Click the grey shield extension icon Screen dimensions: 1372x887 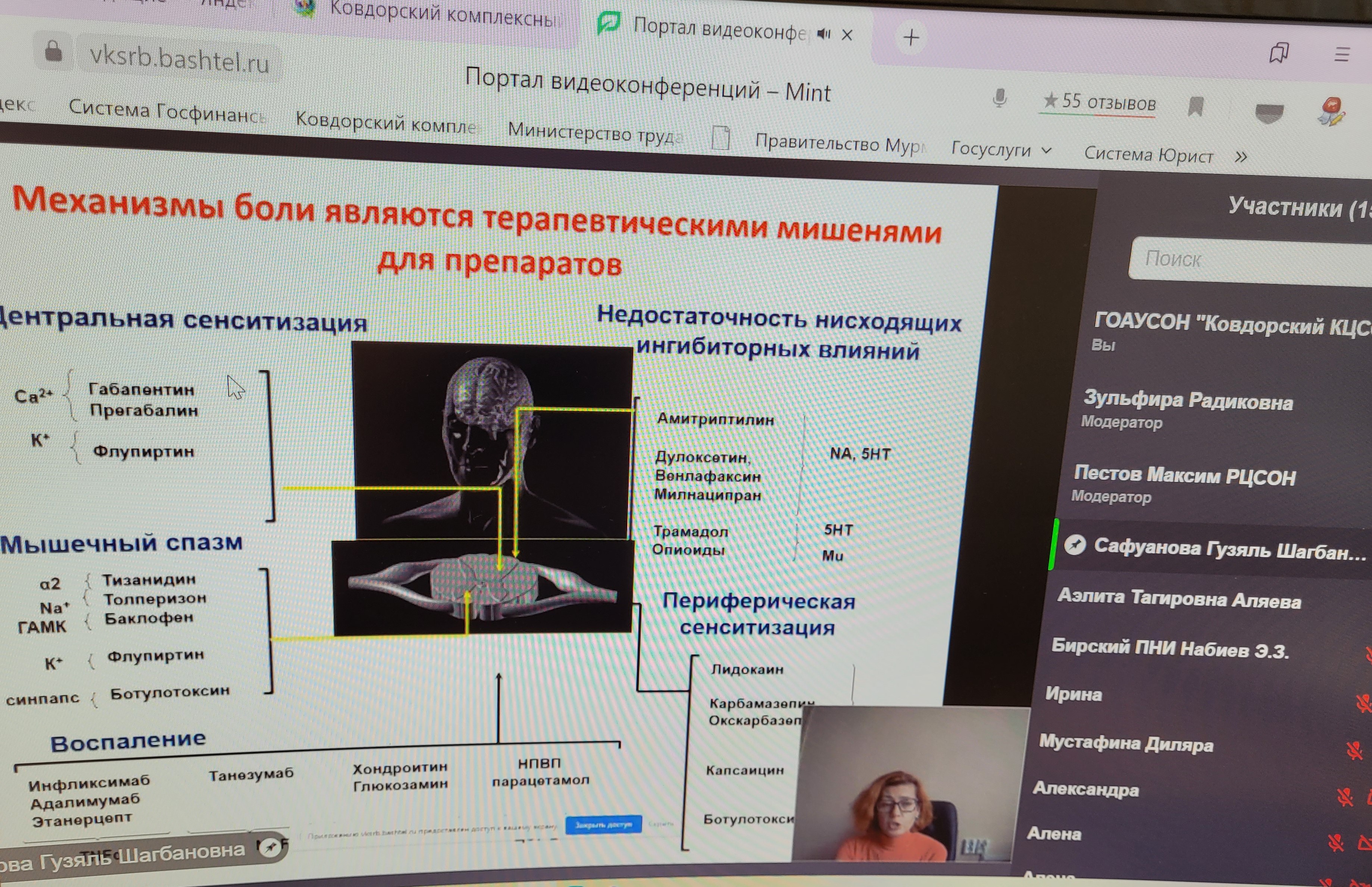point(1269,113)
